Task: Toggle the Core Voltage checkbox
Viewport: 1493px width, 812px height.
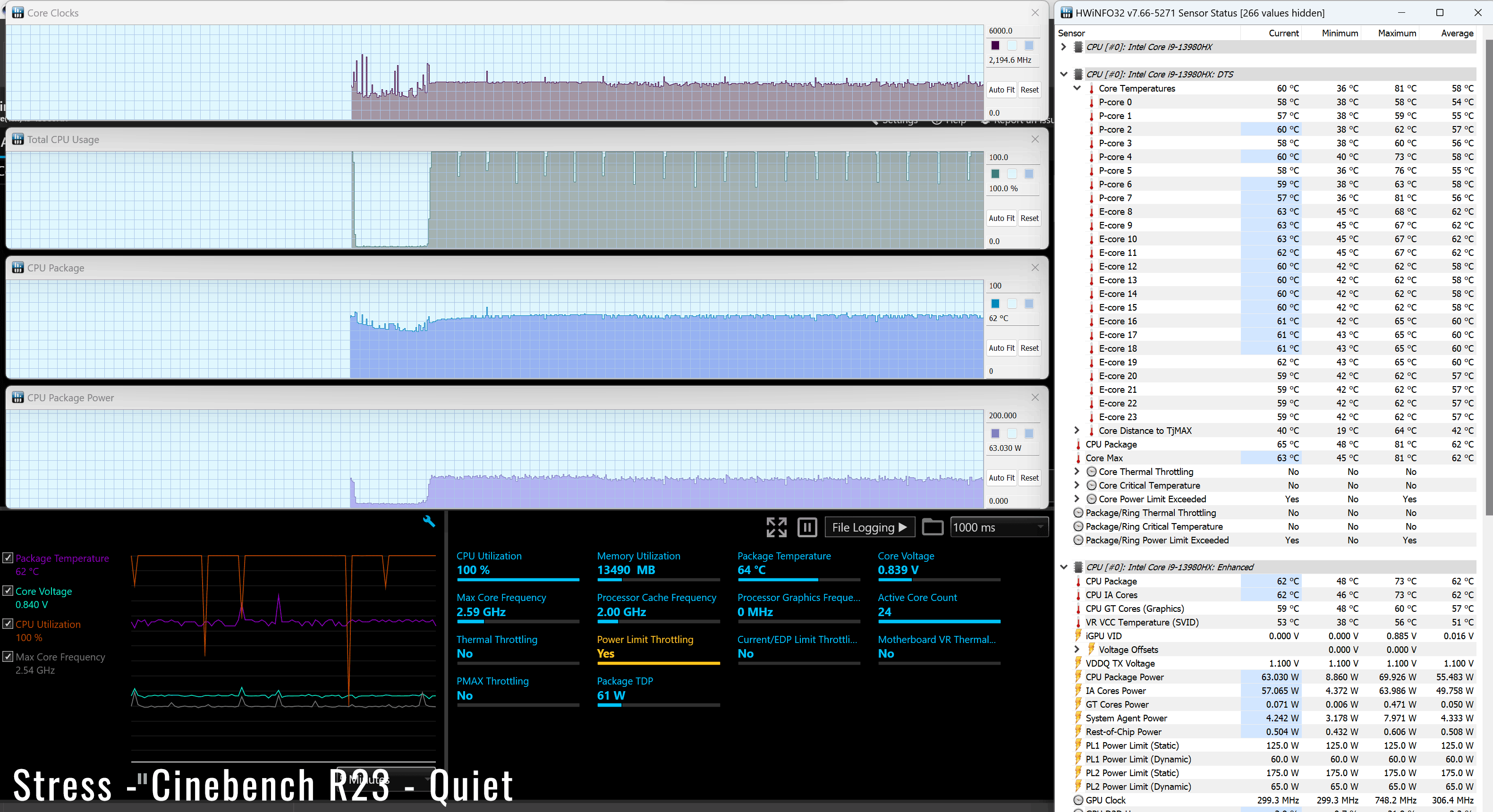Action: tap(8, 591)
